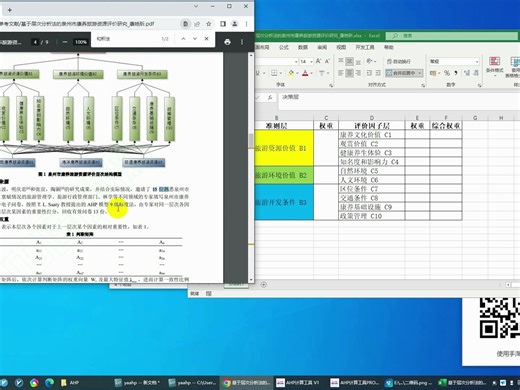Increase decimal places
The image size is (520, 390).
[x=467, y=73]
